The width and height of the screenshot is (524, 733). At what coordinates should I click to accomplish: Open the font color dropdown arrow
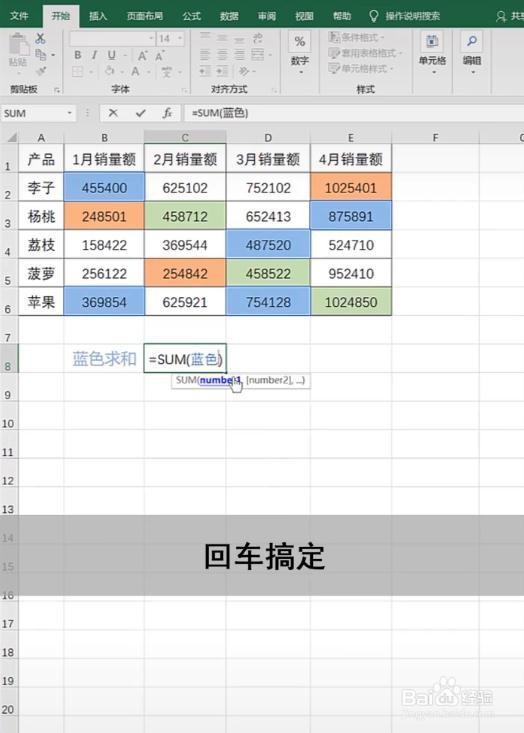(148, 72)
